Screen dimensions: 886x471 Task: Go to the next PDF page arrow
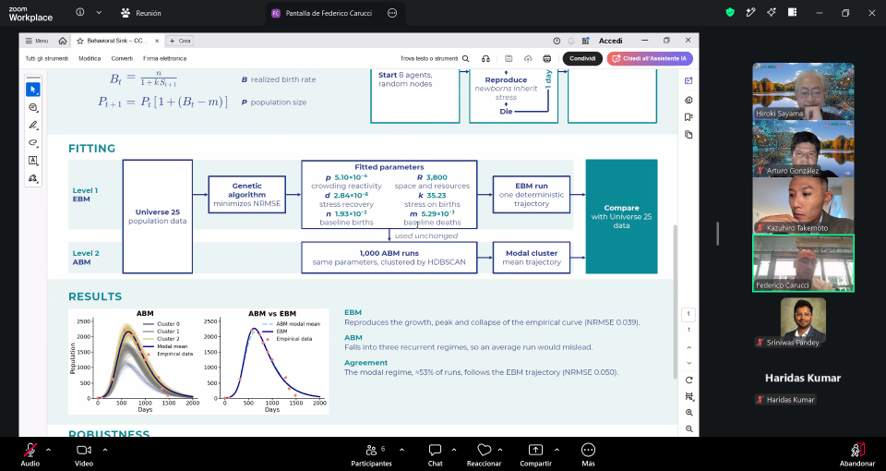tap(688, 363)
